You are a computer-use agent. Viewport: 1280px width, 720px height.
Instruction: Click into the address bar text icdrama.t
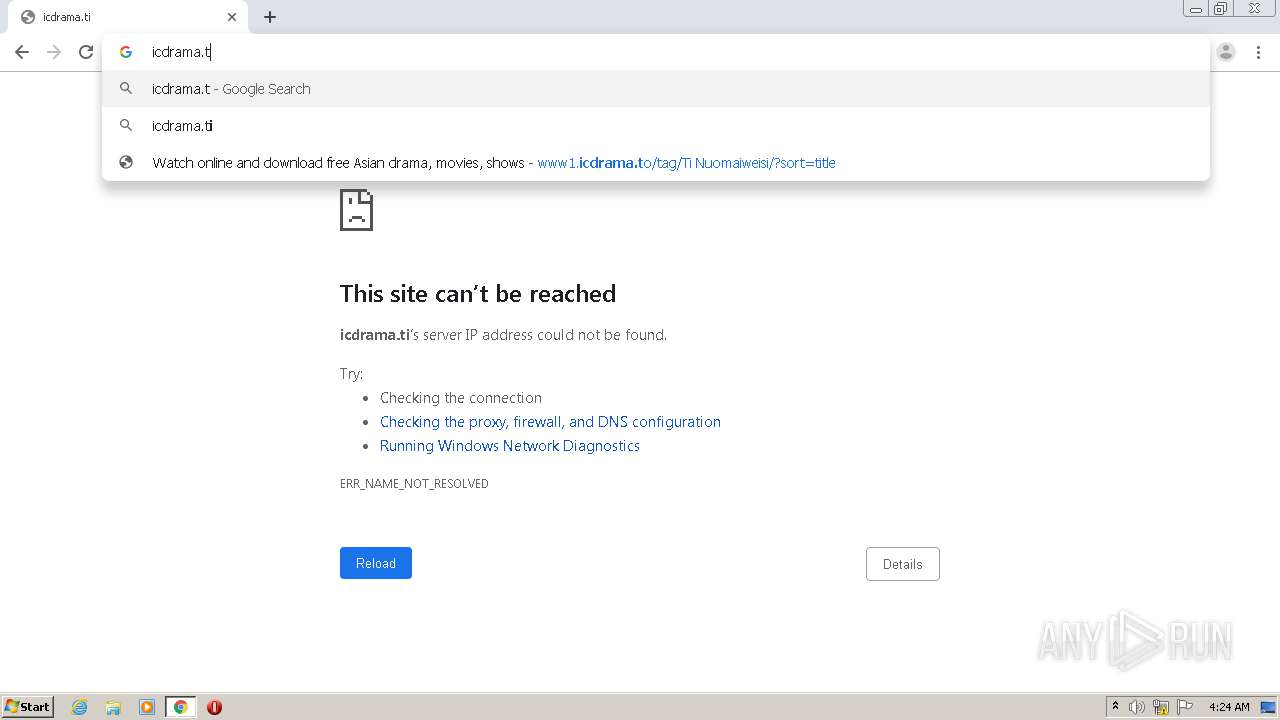180,52
